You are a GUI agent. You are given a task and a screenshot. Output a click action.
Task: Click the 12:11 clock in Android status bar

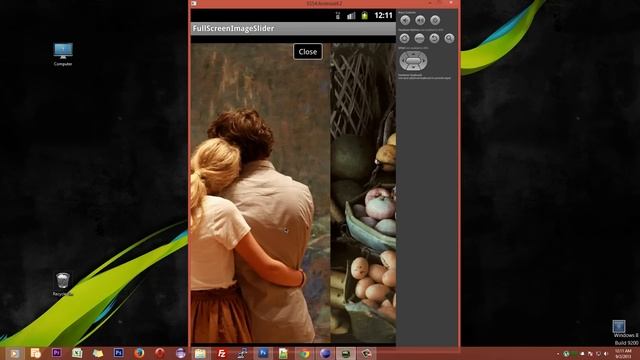point(383,16)
